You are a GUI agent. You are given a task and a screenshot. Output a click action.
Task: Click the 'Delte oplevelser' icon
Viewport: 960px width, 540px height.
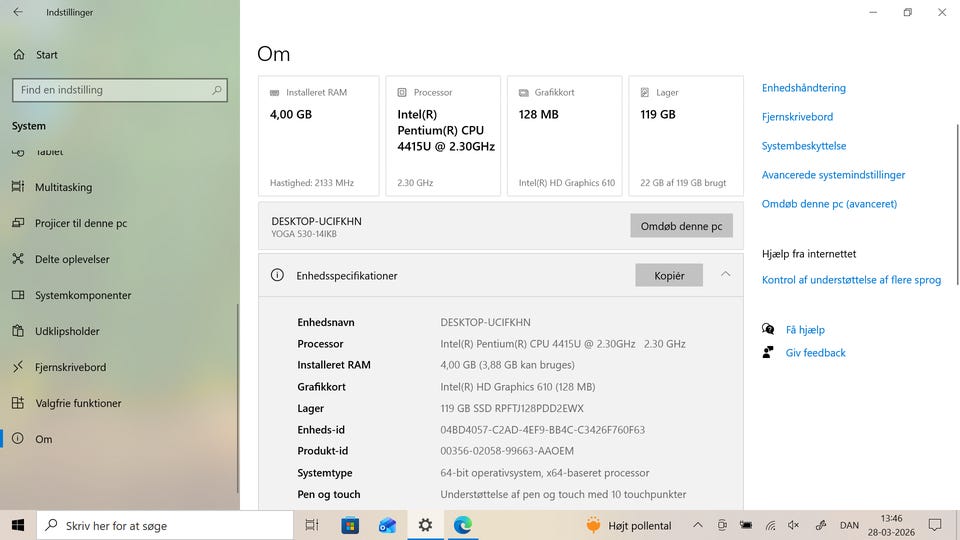(x=18, y=258)
